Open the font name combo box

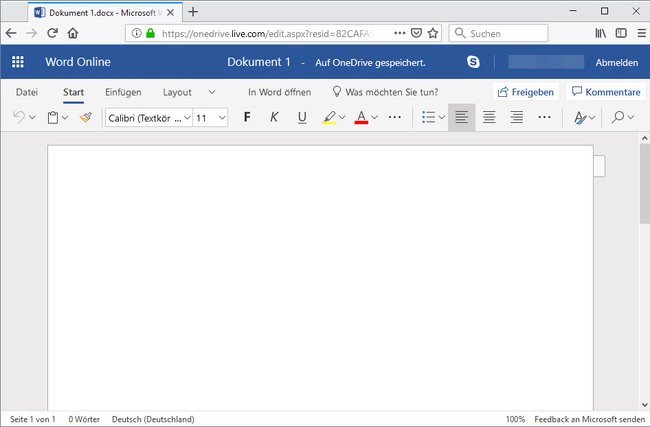149,118
